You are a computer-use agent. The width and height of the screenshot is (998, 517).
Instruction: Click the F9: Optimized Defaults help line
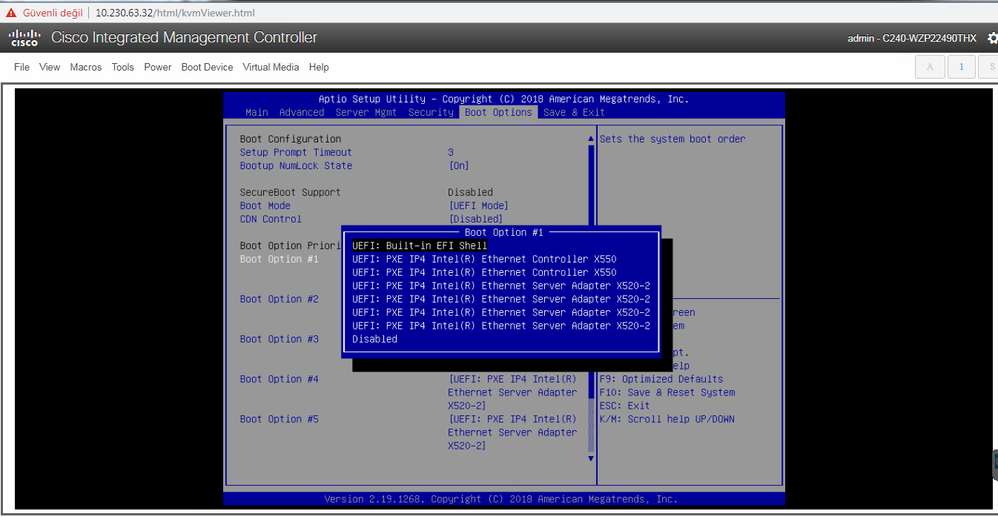pos(661,379)
